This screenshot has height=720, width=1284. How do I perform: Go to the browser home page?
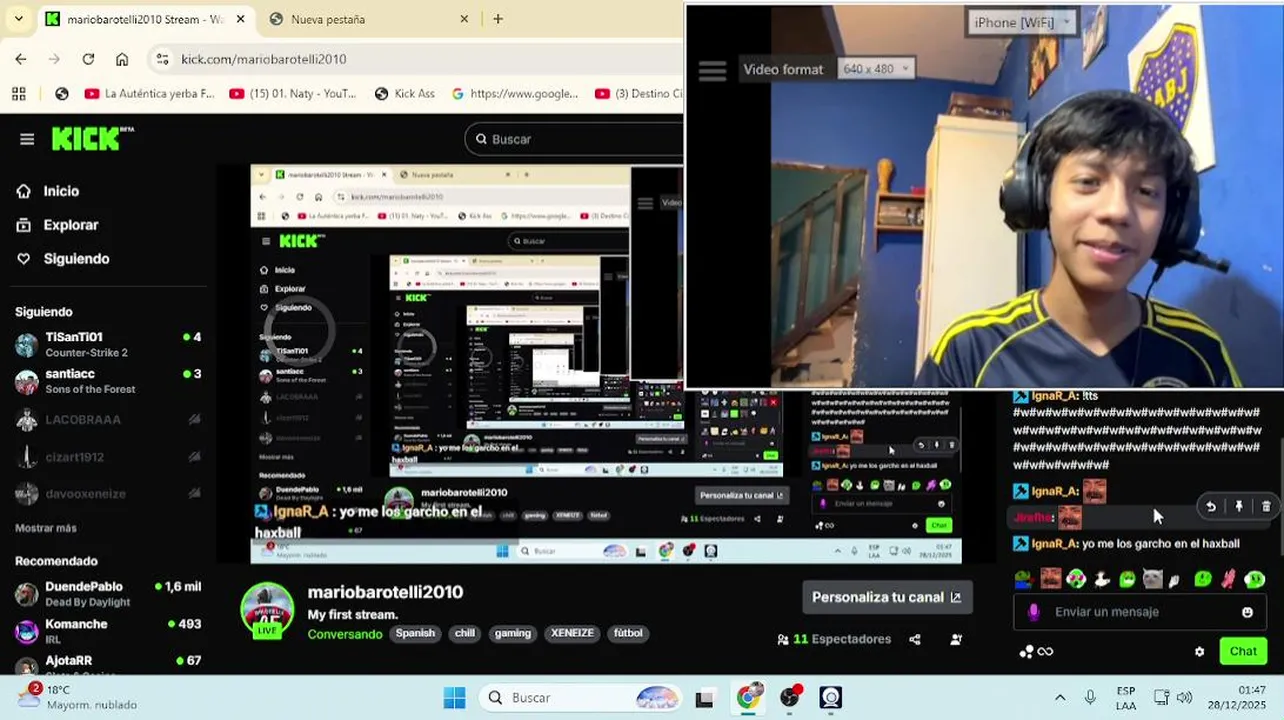122,59
